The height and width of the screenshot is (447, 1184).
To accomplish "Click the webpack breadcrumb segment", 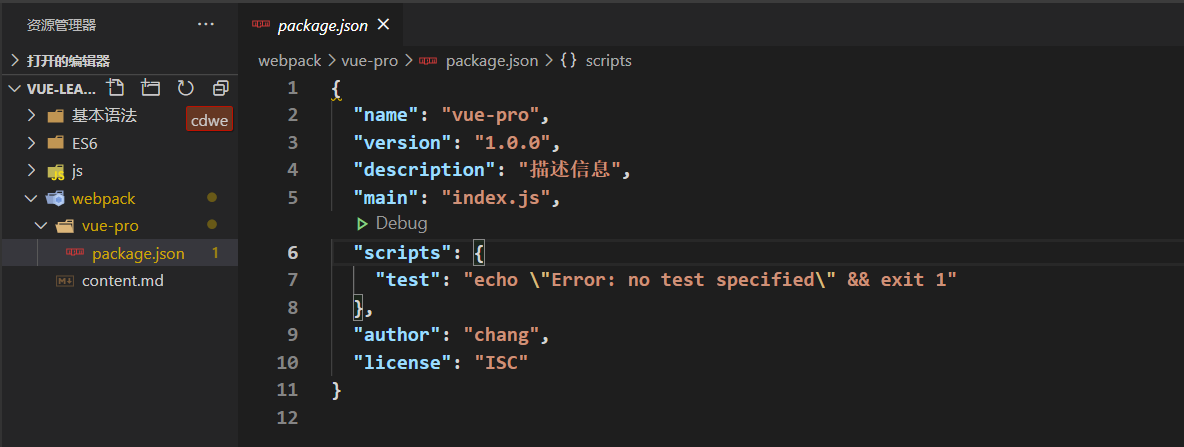I will coord(290,60).
